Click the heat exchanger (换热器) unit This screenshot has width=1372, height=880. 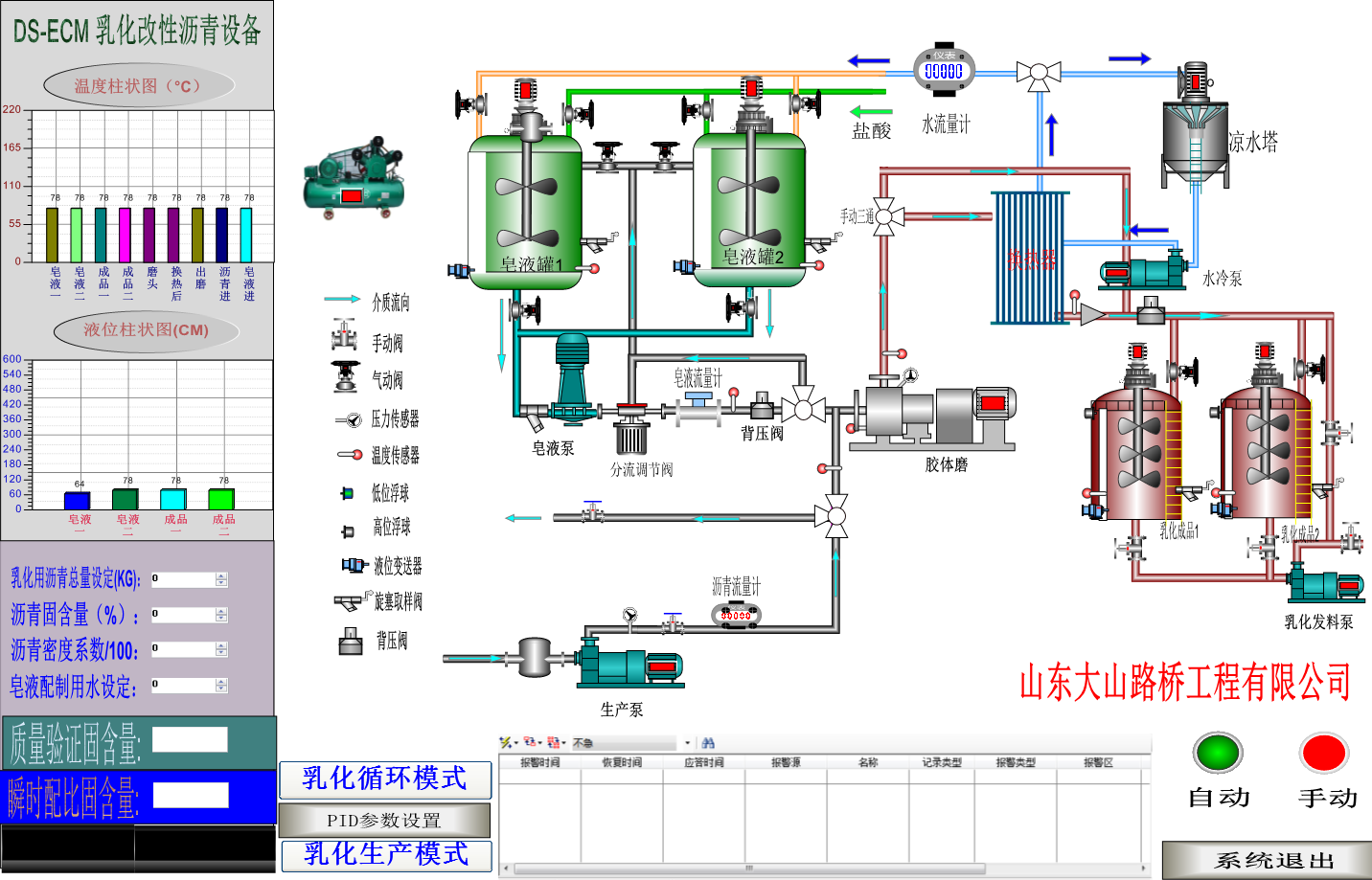tap(1030, 258)
